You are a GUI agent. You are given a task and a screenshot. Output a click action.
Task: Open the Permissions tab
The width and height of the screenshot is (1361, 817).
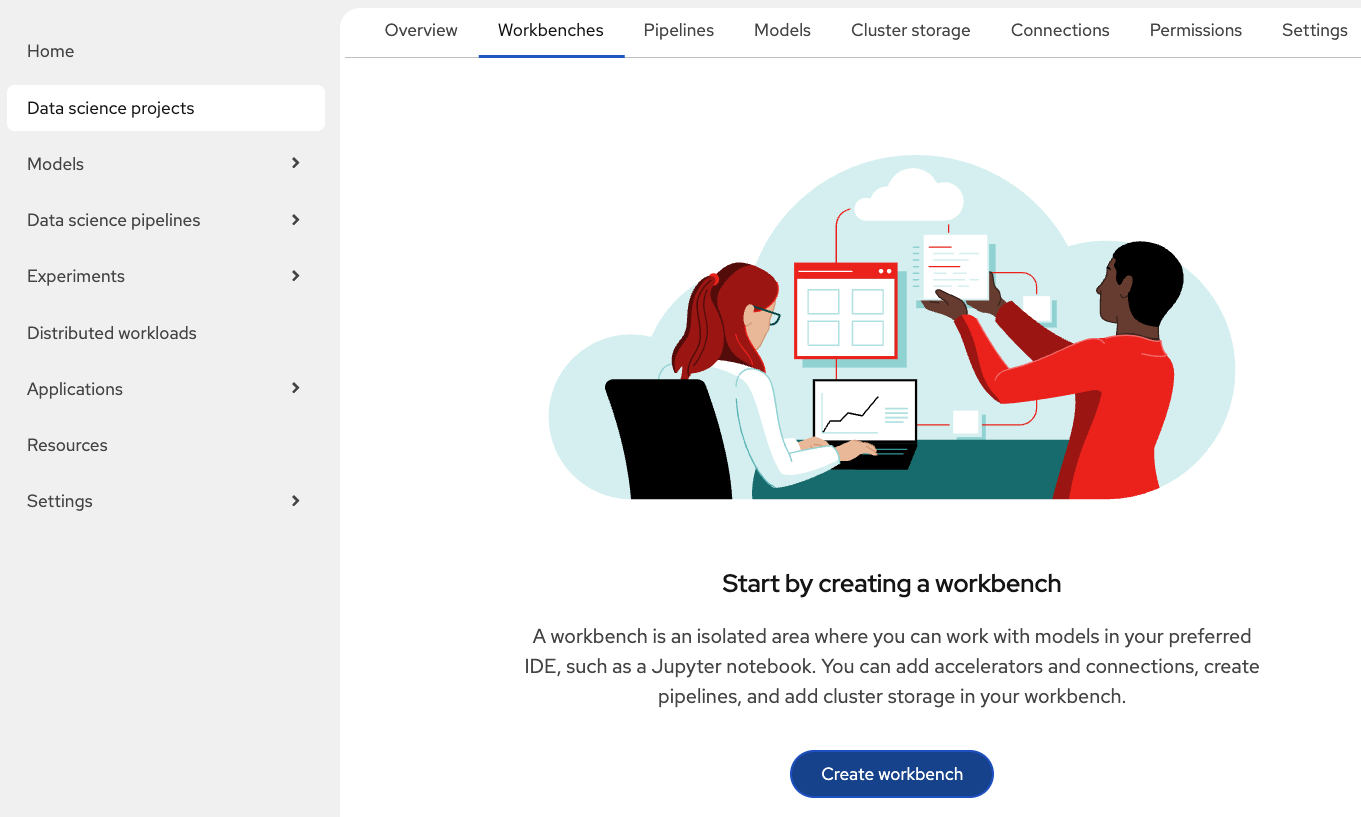1196,30
